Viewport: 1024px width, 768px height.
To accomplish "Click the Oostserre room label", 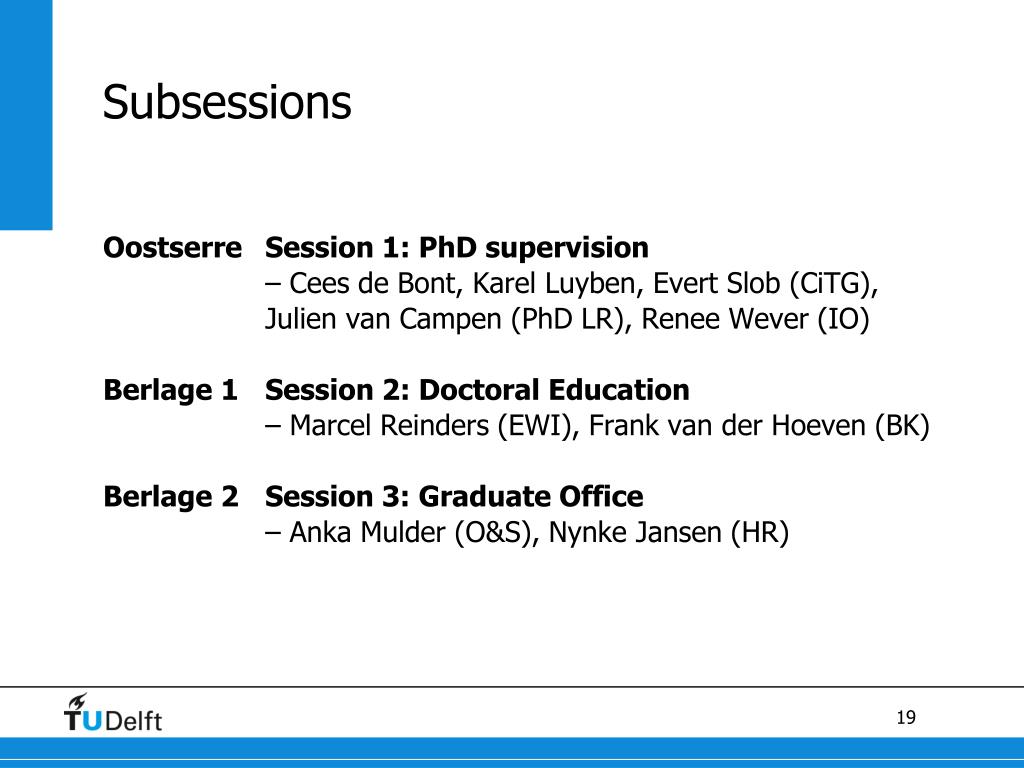I will tap(172, 248).
